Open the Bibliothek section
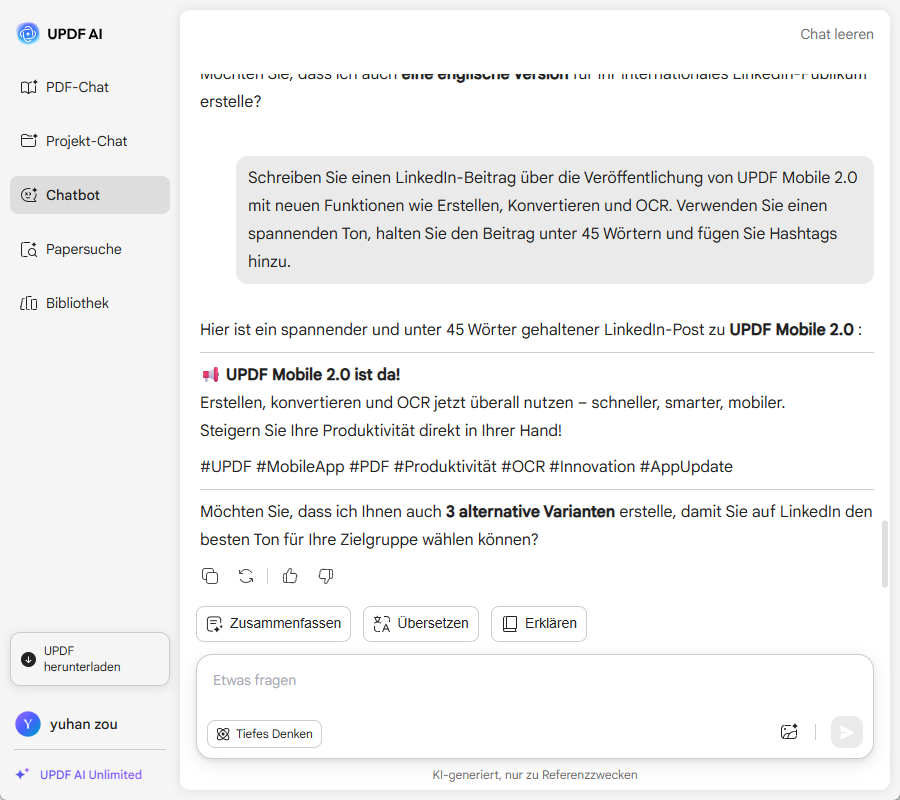The height and width of the screenshot is (800, 900). [90, 303]
